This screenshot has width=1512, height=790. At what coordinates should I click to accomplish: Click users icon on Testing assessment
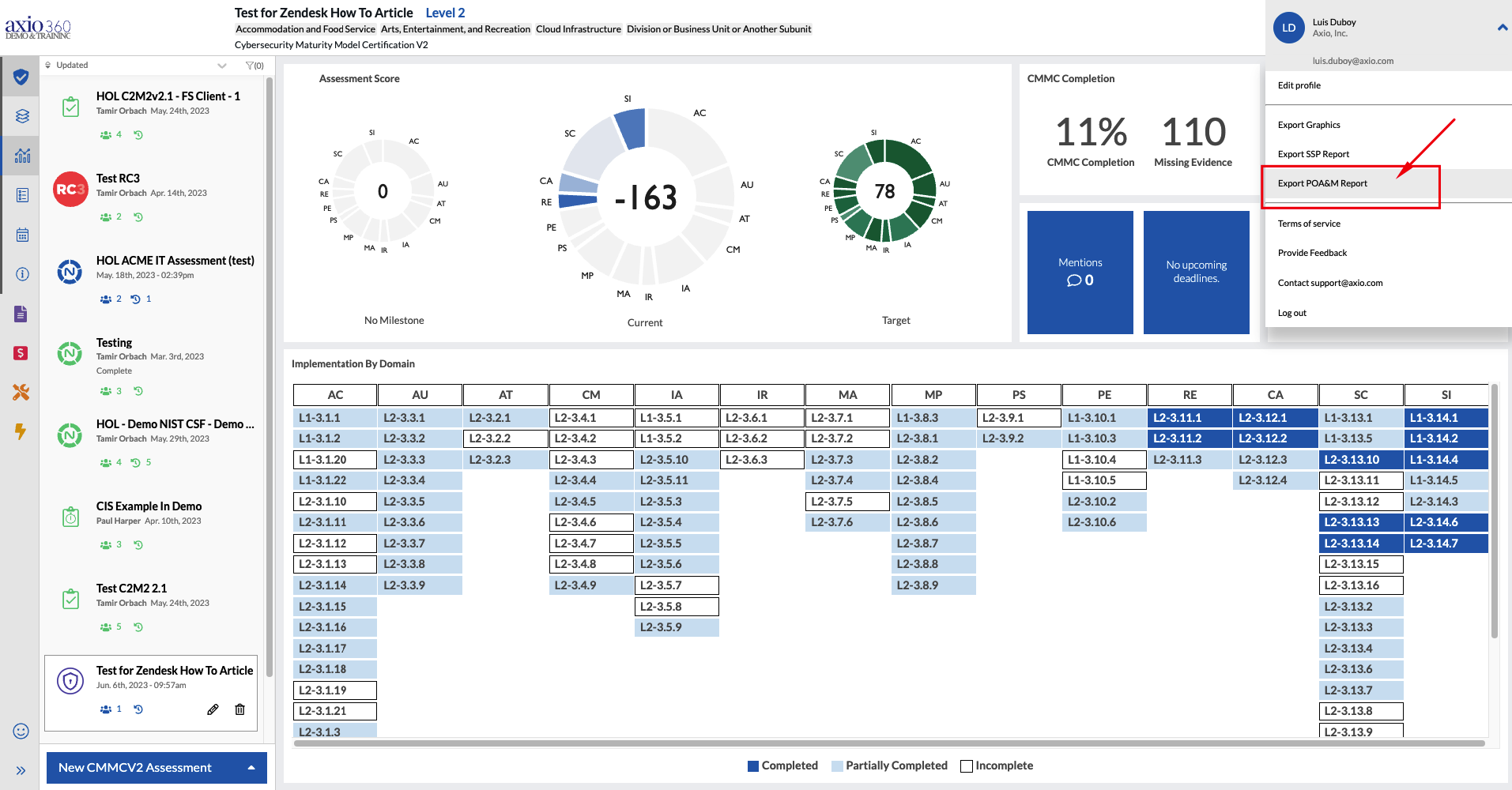coord(106,391)
